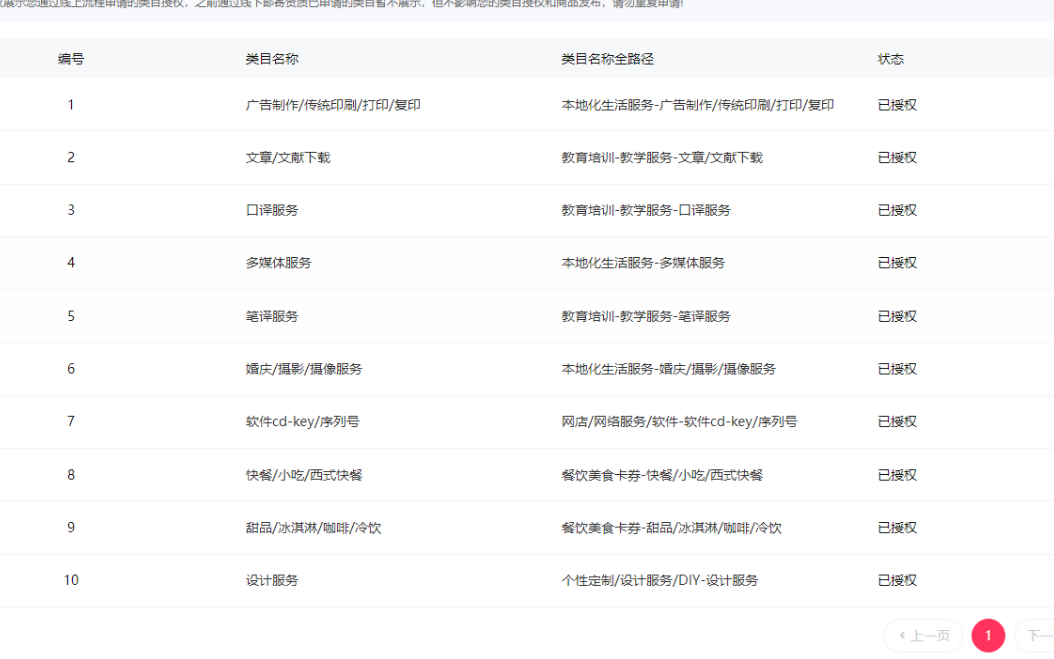Click the 状态 column header
This screenshot has height=659, width=1054.
[x=891, y=59]
